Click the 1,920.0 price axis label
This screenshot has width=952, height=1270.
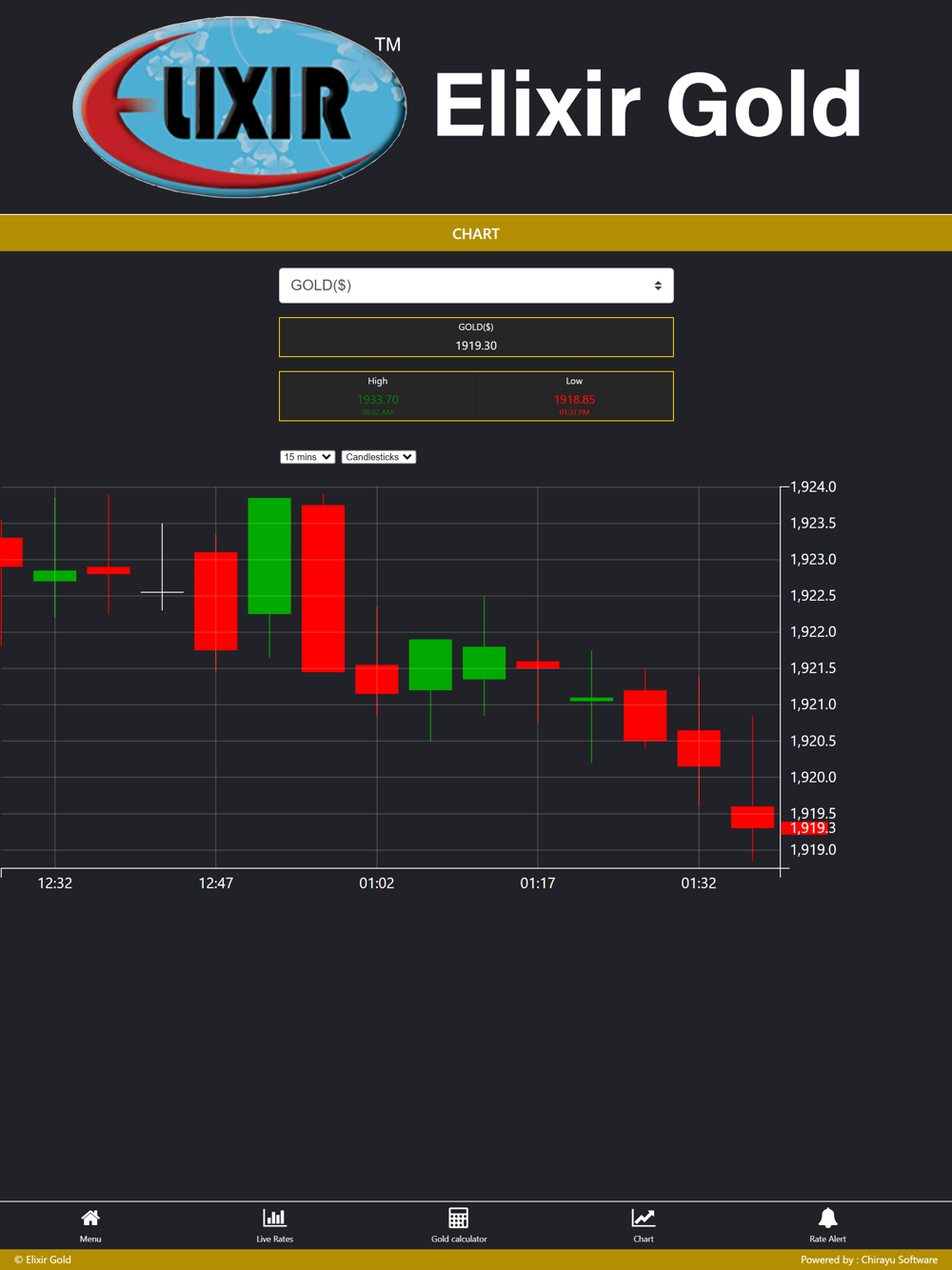click(x=814, y=778)
